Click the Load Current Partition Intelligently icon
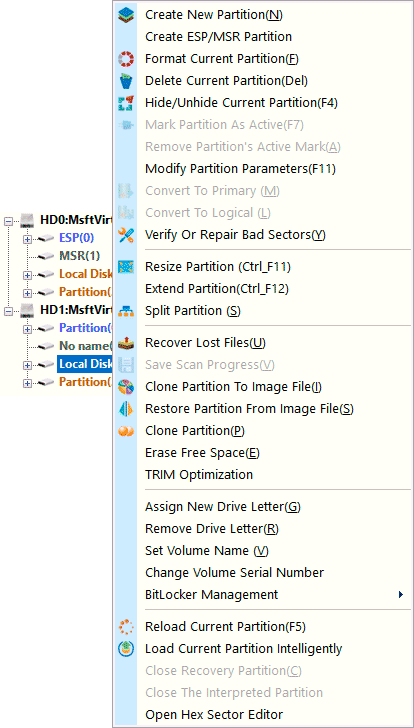This screenshot has width=414, height=728. click(x=126, y=649)
